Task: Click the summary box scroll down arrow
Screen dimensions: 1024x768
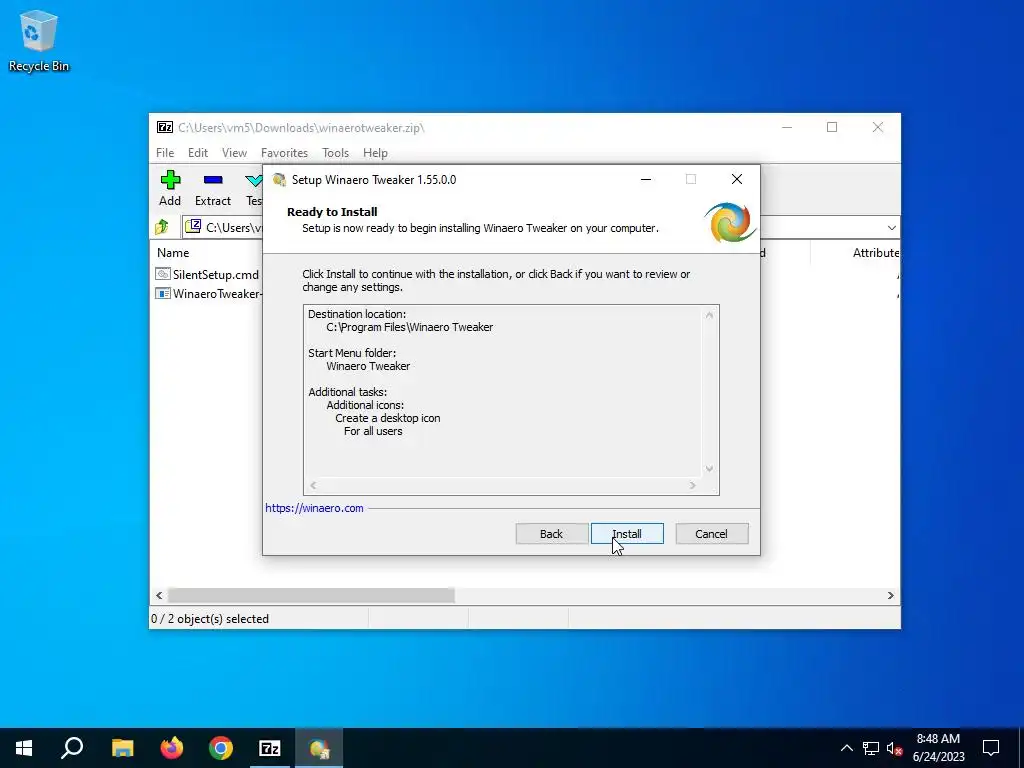Action: click(709, 469)
